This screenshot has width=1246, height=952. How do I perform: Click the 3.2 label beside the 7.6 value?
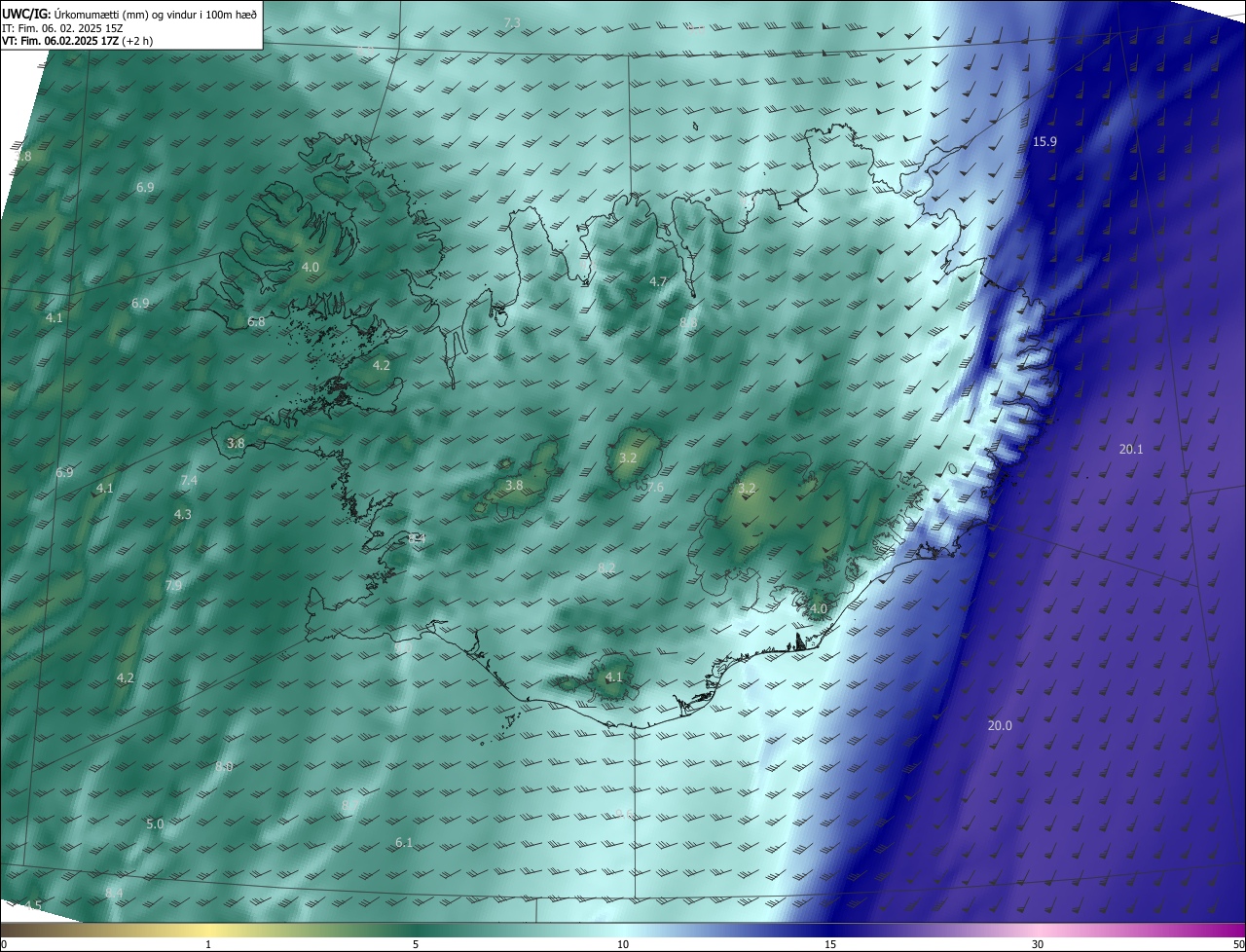coord(628,458)
